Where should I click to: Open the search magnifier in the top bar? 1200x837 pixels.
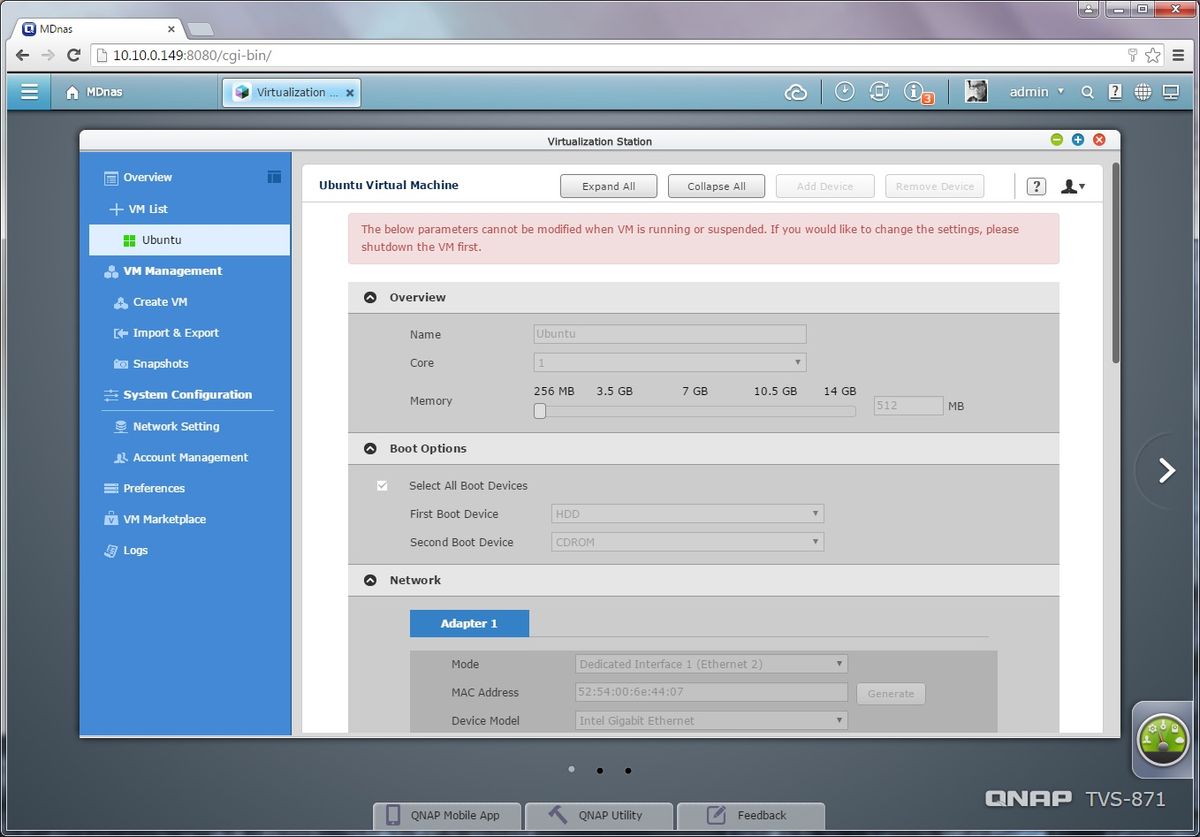[1087, 92]
